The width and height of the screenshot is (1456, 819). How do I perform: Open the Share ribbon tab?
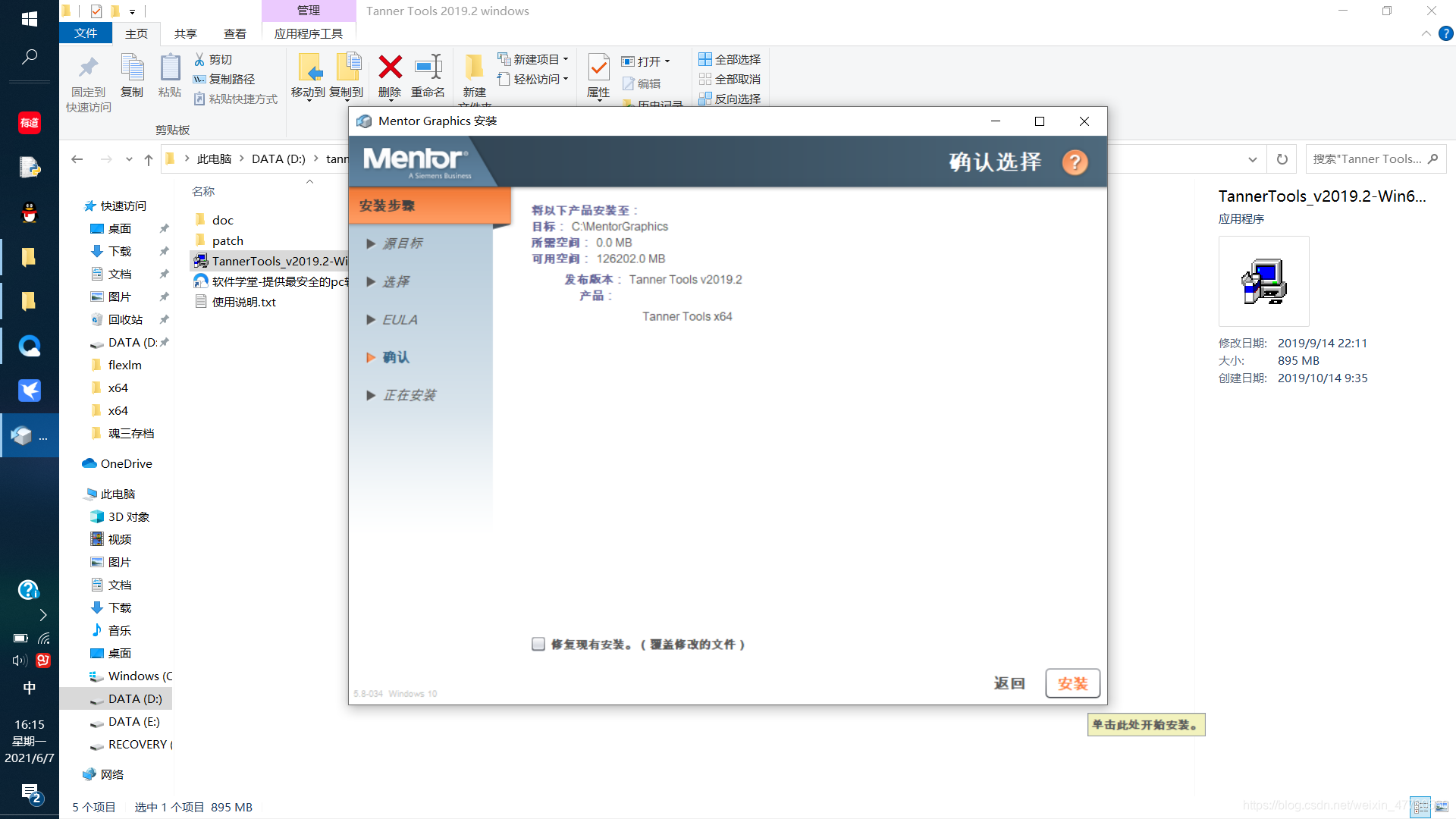pos(185,33)
